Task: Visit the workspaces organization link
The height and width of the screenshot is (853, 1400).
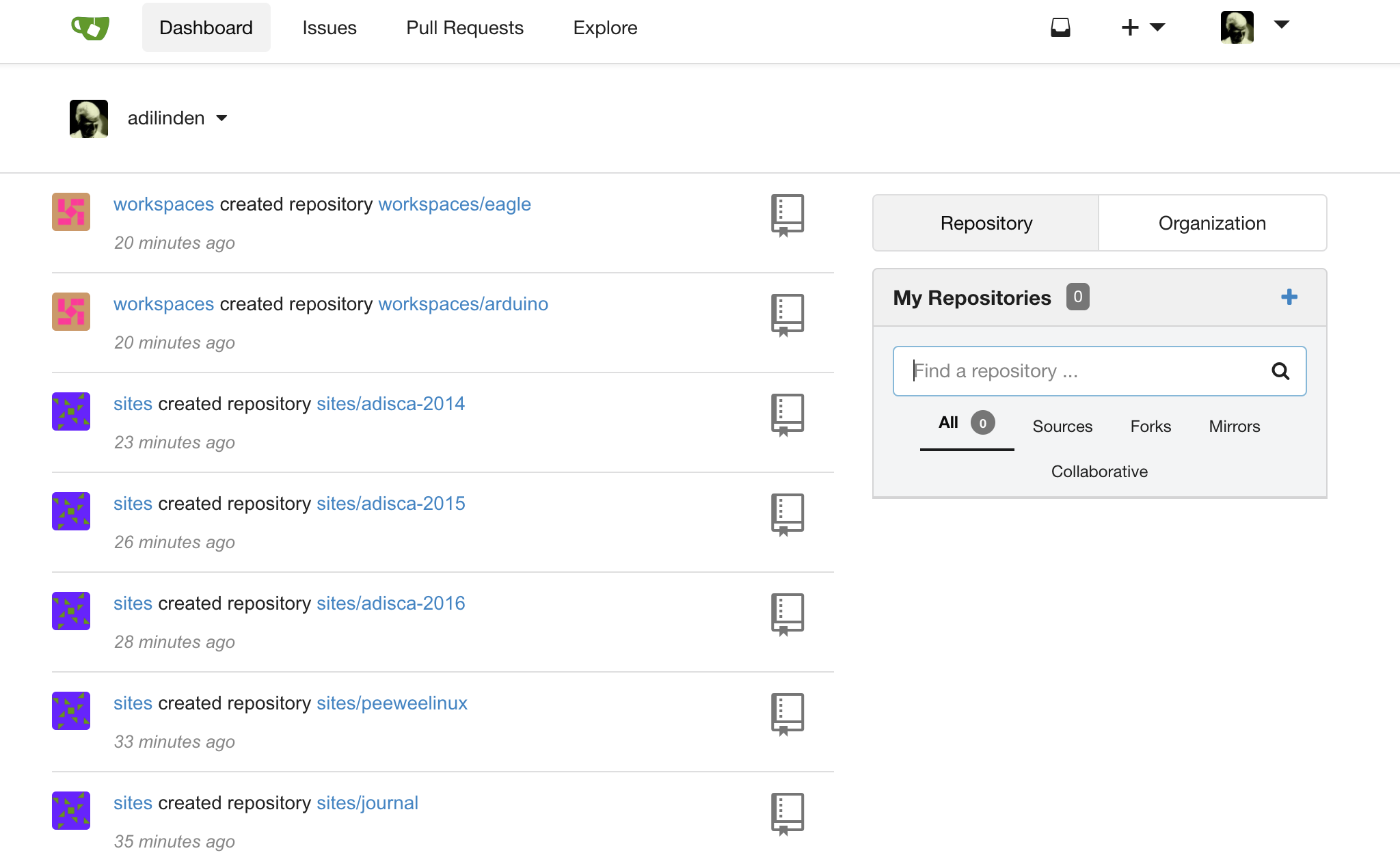Action: click(x=163, y=204)
